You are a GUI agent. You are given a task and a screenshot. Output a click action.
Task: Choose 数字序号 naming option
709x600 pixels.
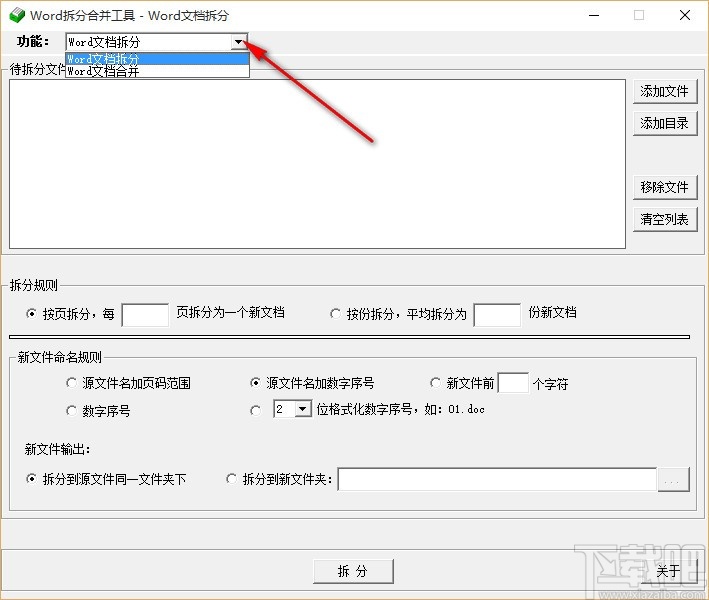pos(71,411)
